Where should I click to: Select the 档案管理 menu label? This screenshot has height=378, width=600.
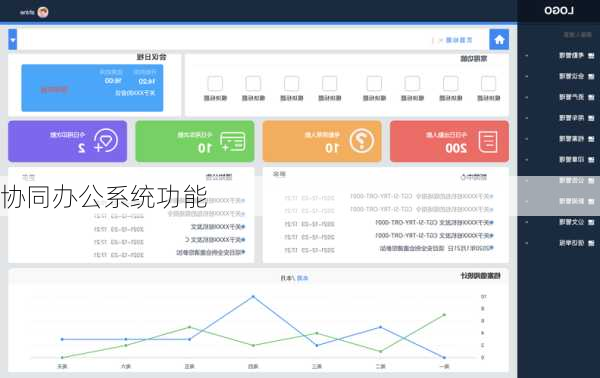572,139
